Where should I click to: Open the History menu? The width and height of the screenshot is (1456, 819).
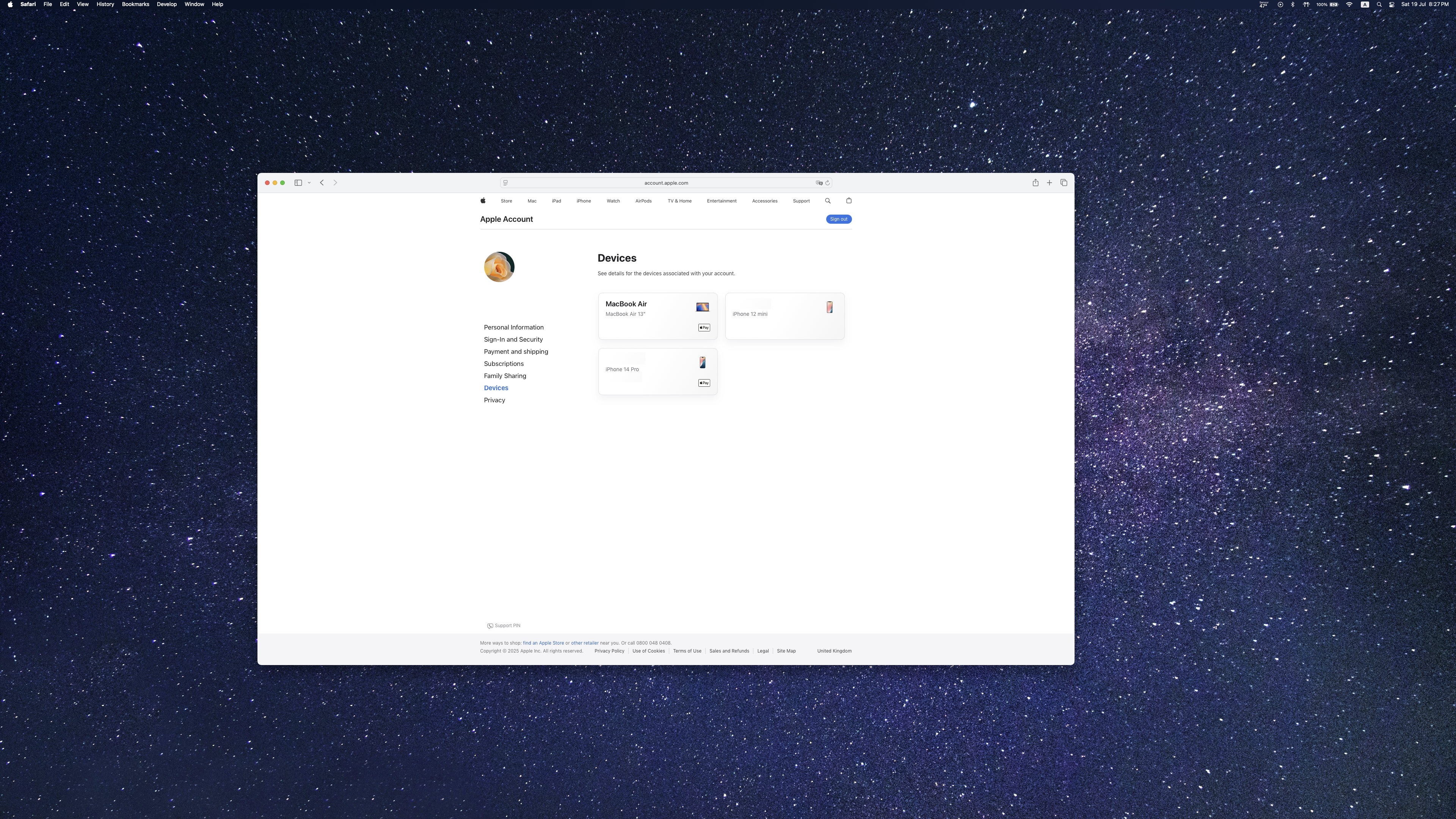coord(105,5)
